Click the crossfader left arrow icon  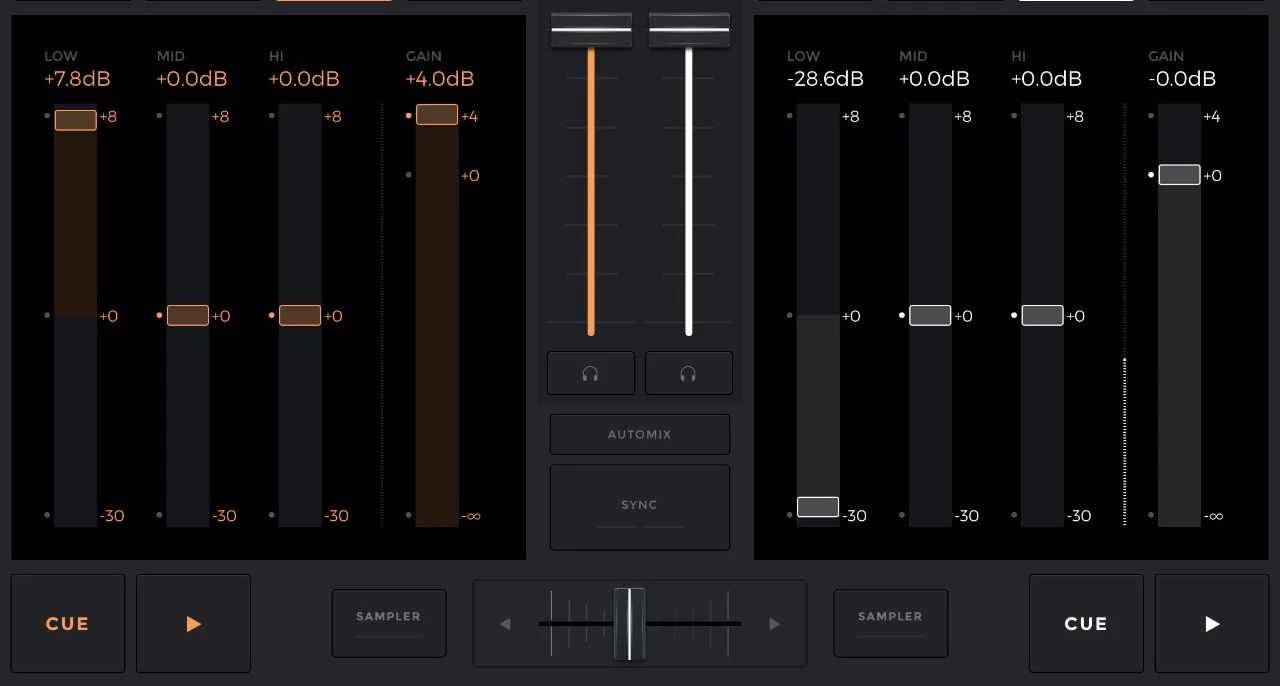[505, 624]
